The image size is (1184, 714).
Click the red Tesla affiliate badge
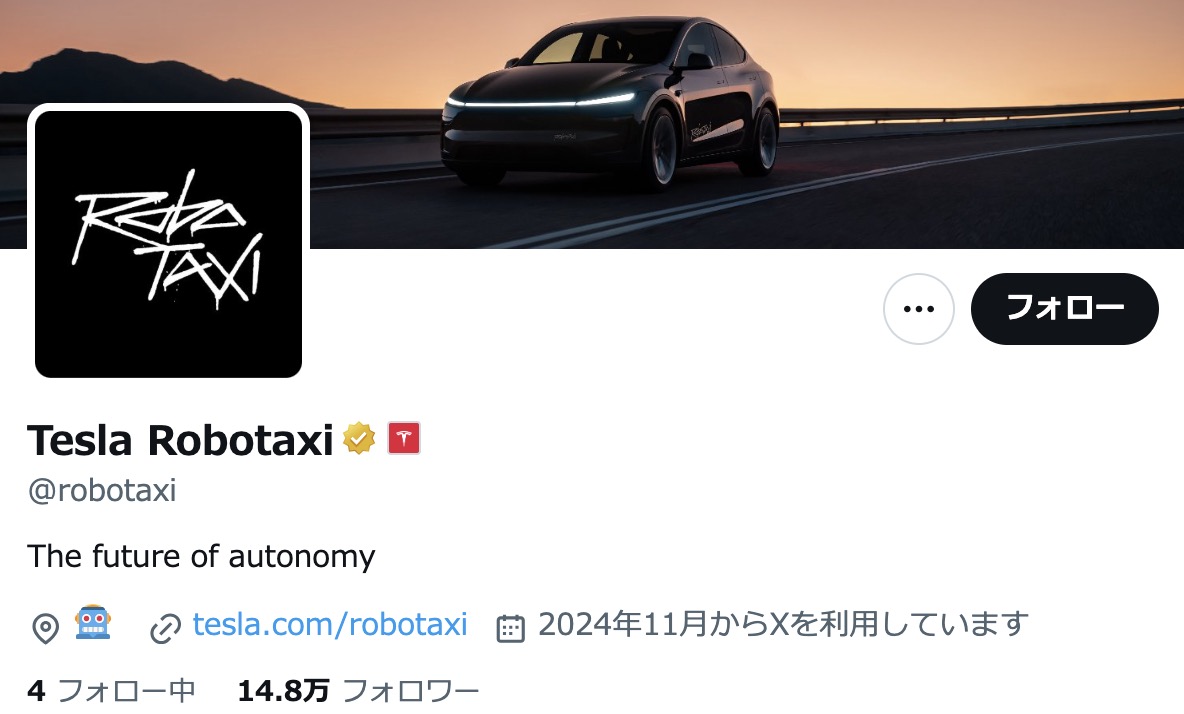coord(404,439)
